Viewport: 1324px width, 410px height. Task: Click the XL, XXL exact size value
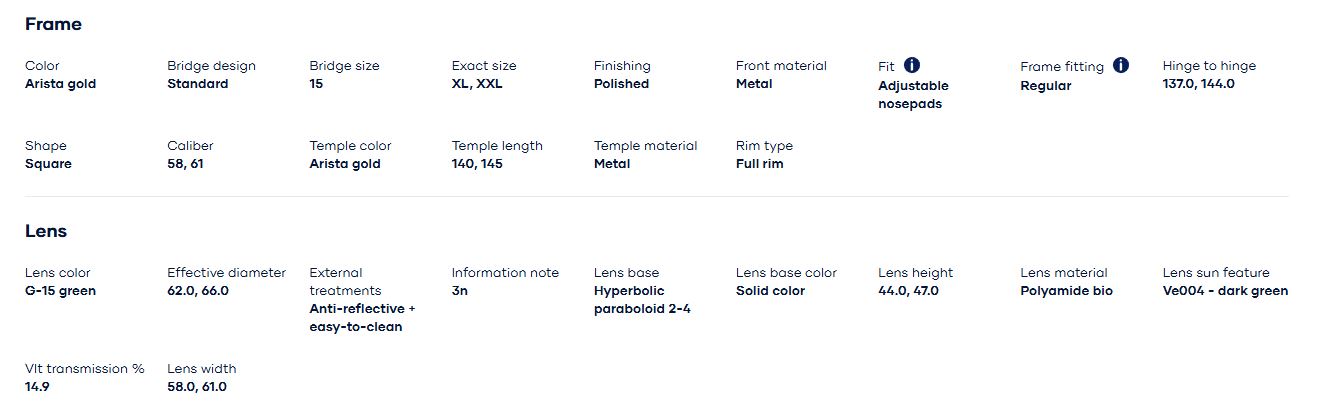pos(477,84)
